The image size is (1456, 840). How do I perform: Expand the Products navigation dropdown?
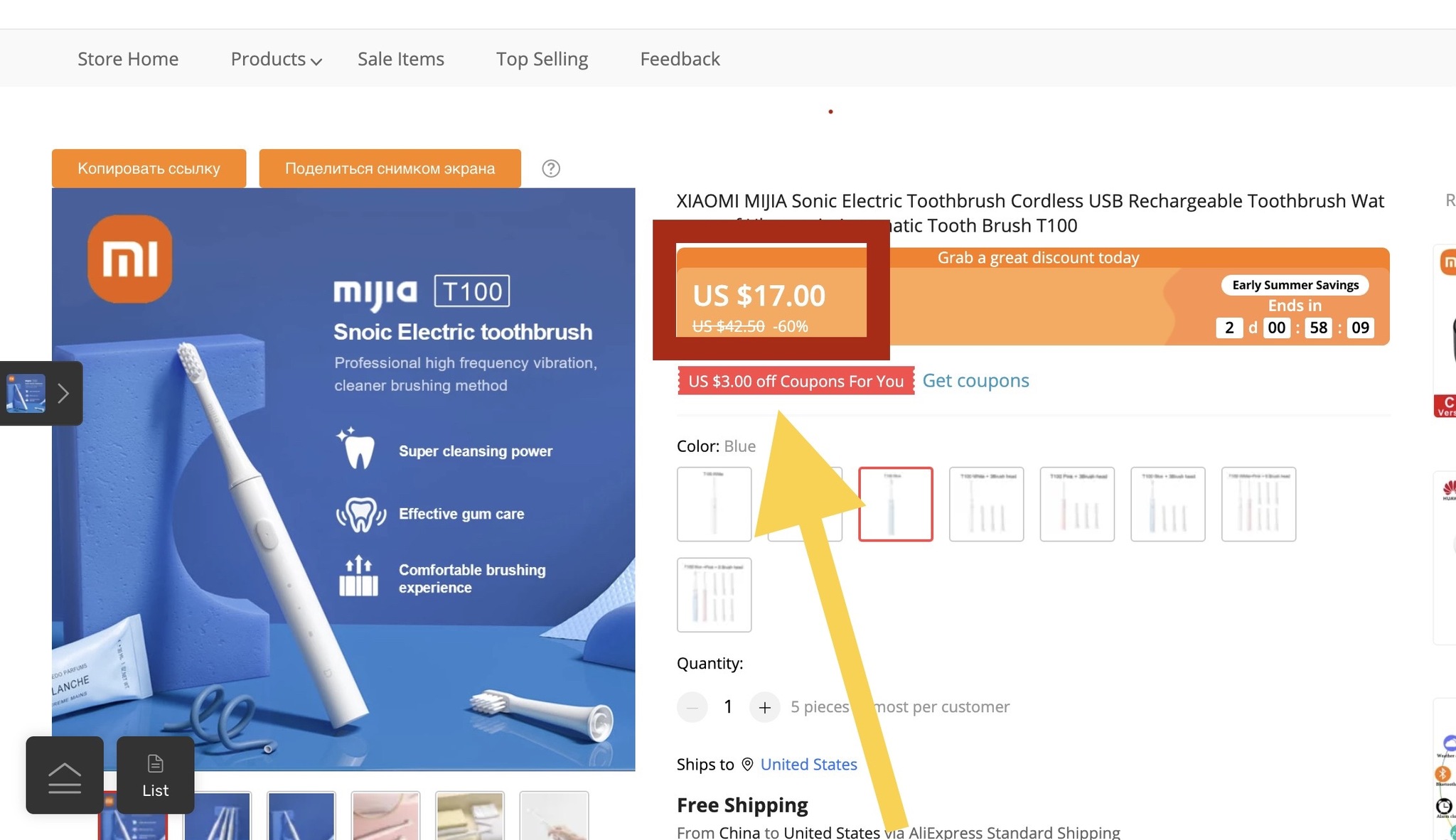coord(276,58)
